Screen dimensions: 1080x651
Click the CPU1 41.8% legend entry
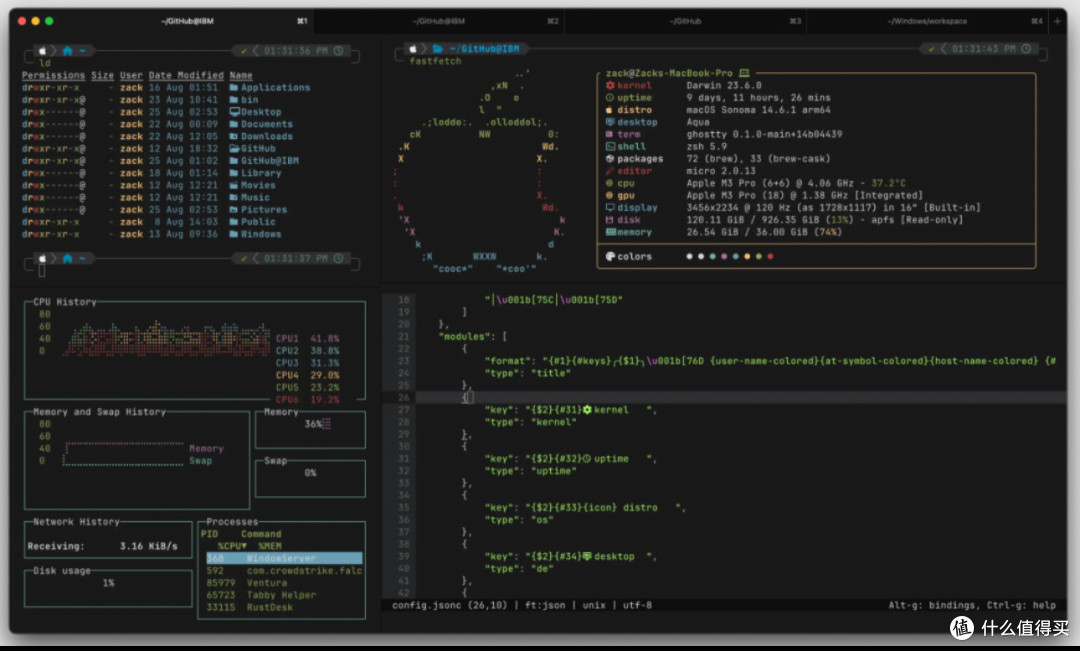307,339
